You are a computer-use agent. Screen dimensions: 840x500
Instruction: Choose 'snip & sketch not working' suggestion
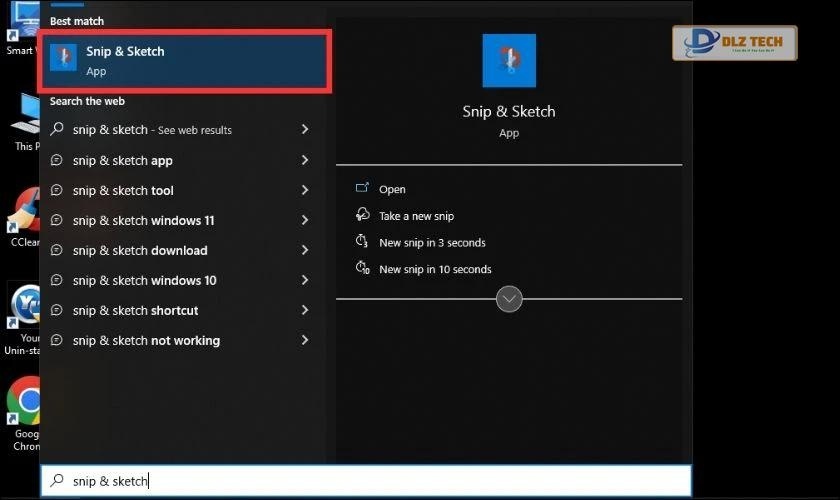click(x=146, y=340)
